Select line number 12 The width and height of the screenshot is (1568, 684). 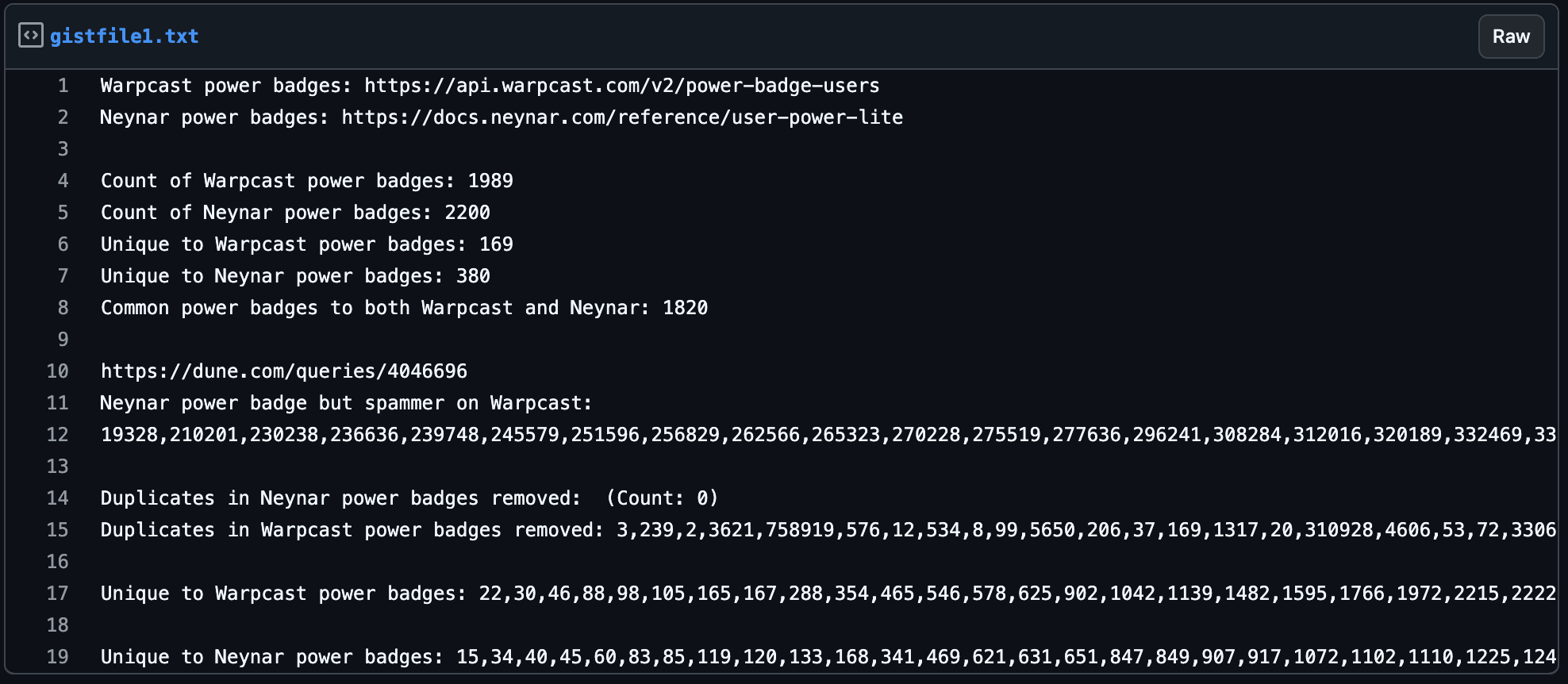tap(58, 435)
